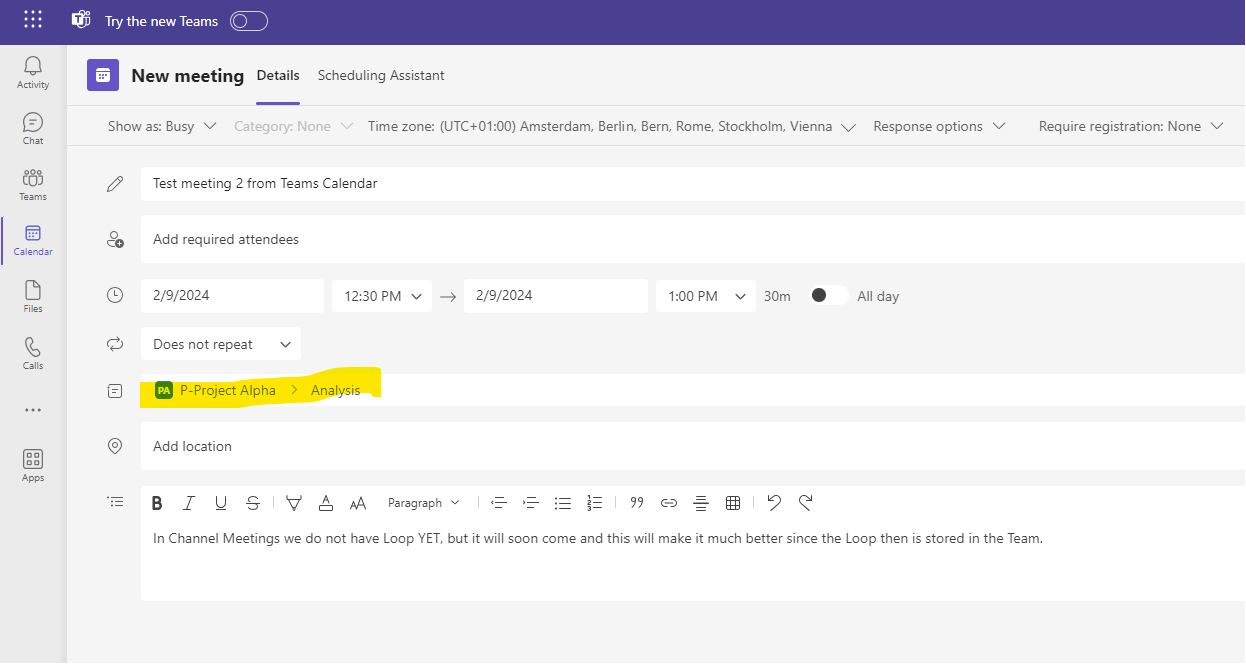Select the Details tab

click(278, 75)
